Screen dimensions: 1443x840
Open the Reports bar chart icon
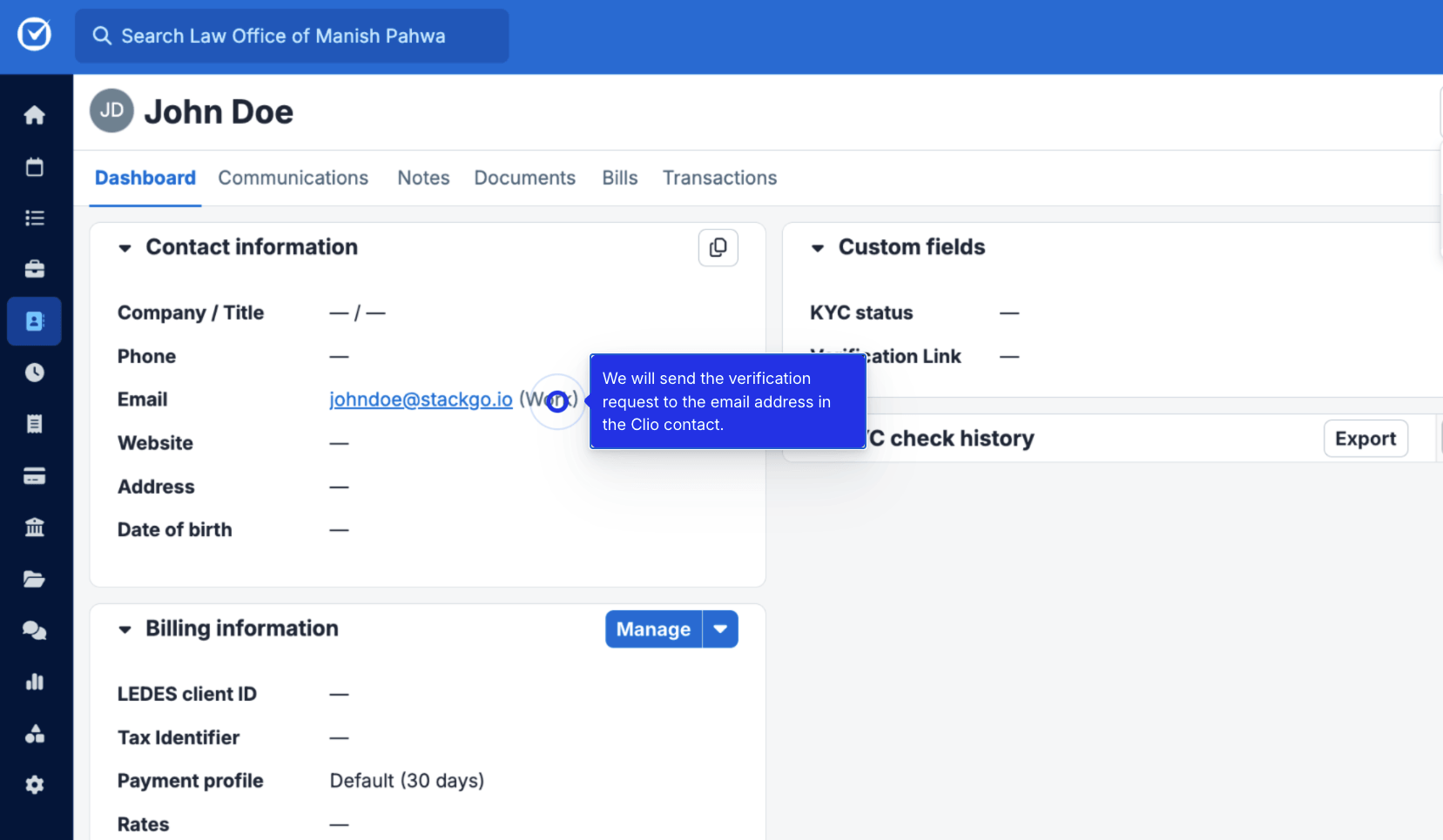(x=34, y=682)
